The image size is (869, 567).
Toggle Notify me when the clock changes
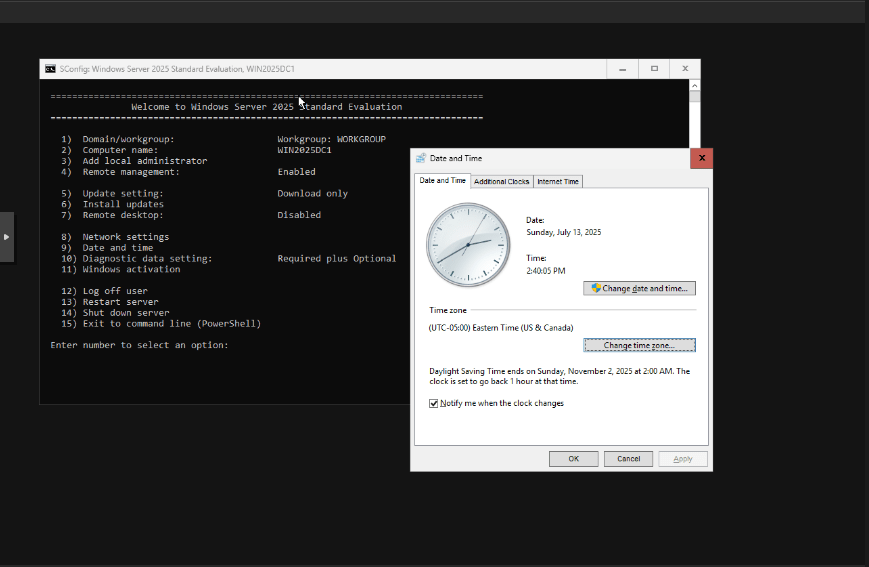(x=434, y=404)
